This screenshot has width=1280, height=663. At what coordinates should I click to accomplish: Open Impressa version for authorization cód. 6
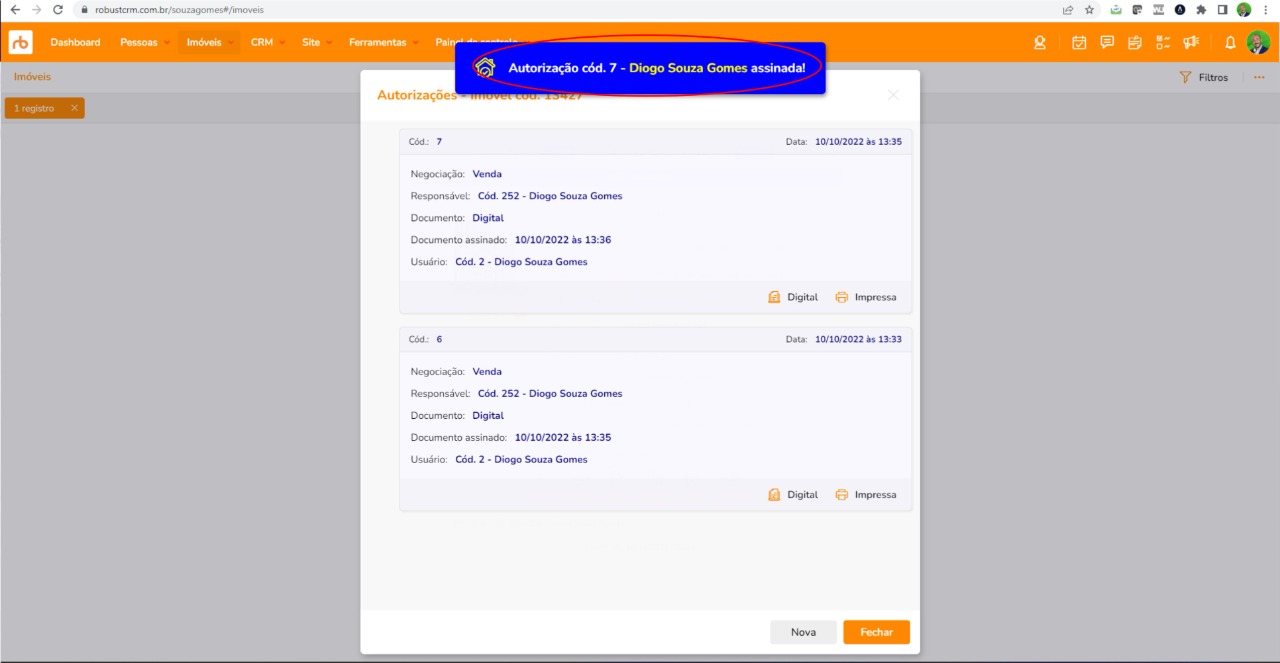865,495
